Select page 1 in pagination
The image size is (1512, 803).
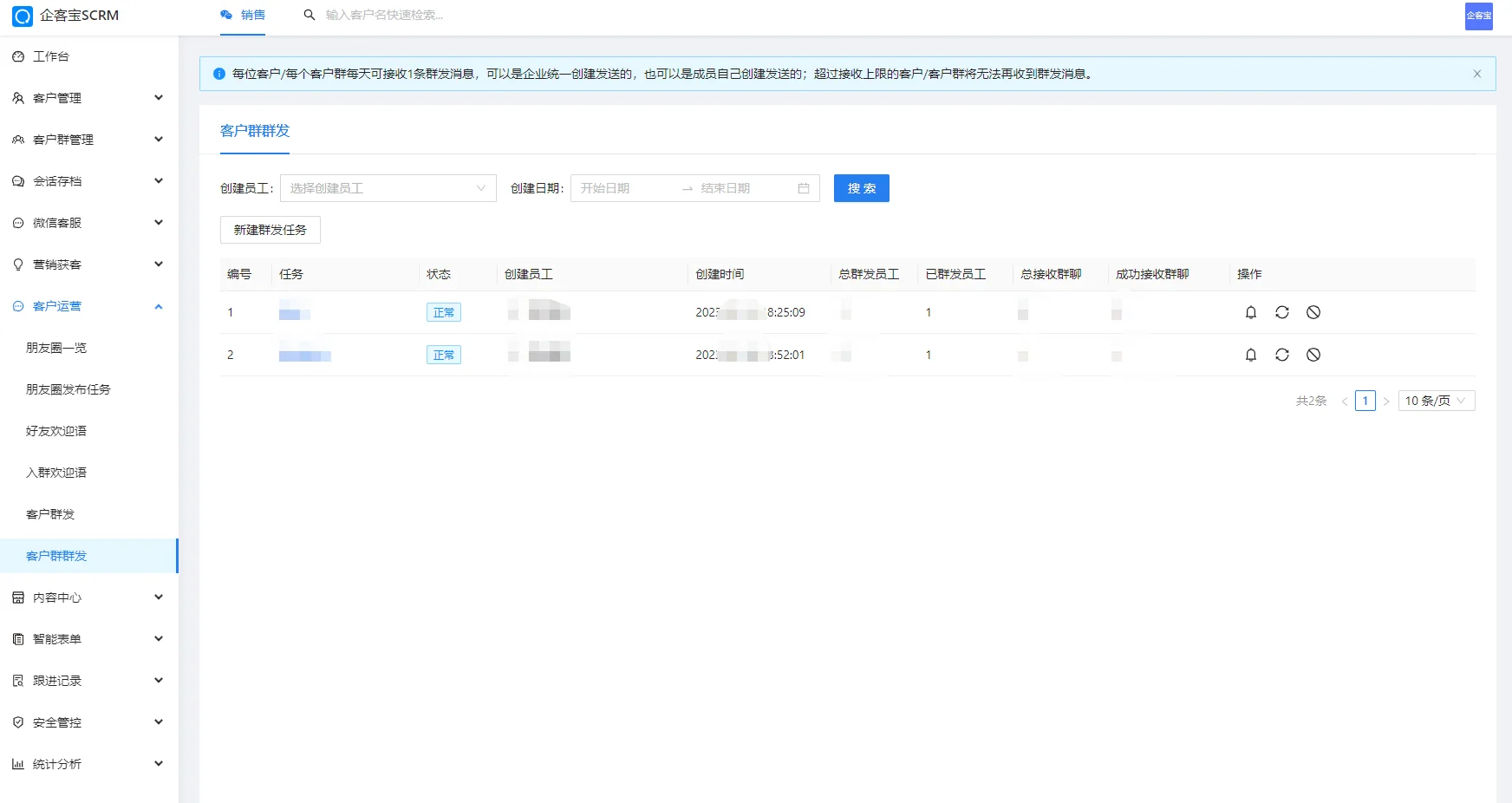click(1365, 401)
